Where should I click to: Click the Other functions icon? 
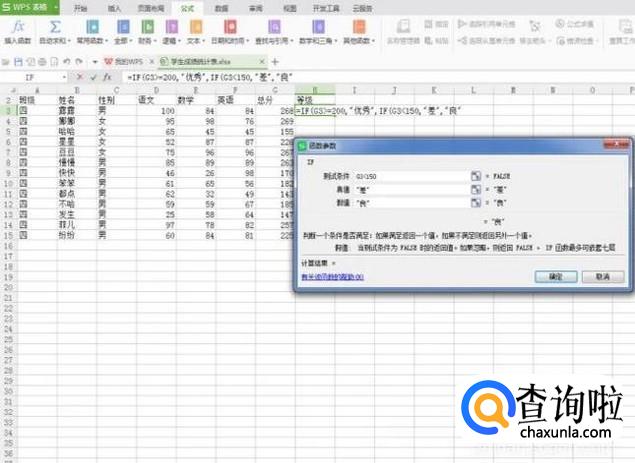[359, 28]
